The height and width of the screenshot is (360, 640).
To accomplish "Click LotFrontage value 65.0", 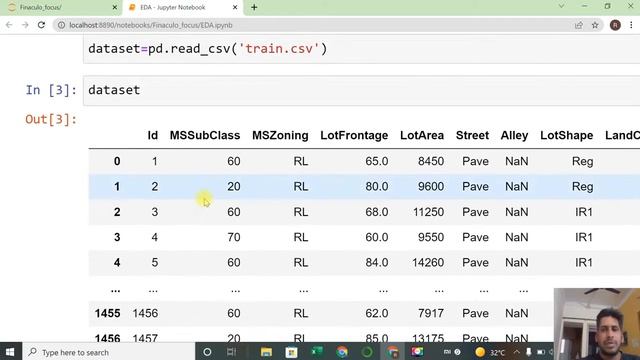I will (377, 161).
